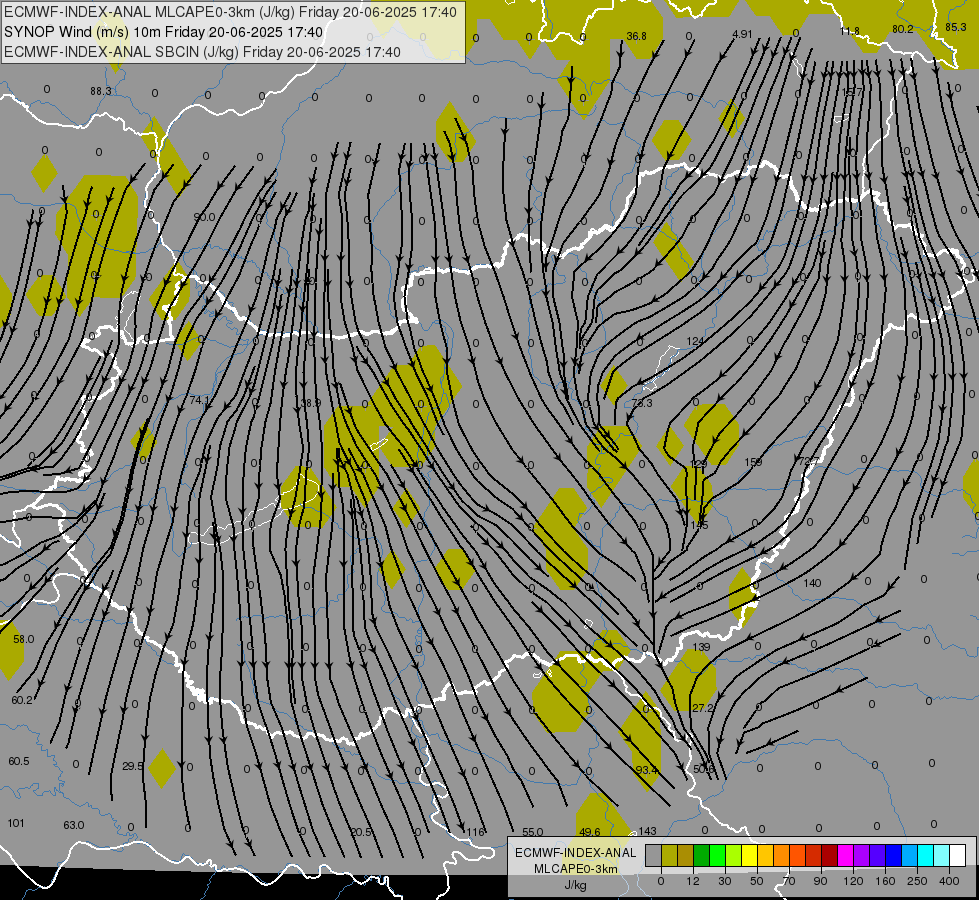Click the legend tick label 50
The height and width of the screenshot is (900, 979).
[757, 881]
